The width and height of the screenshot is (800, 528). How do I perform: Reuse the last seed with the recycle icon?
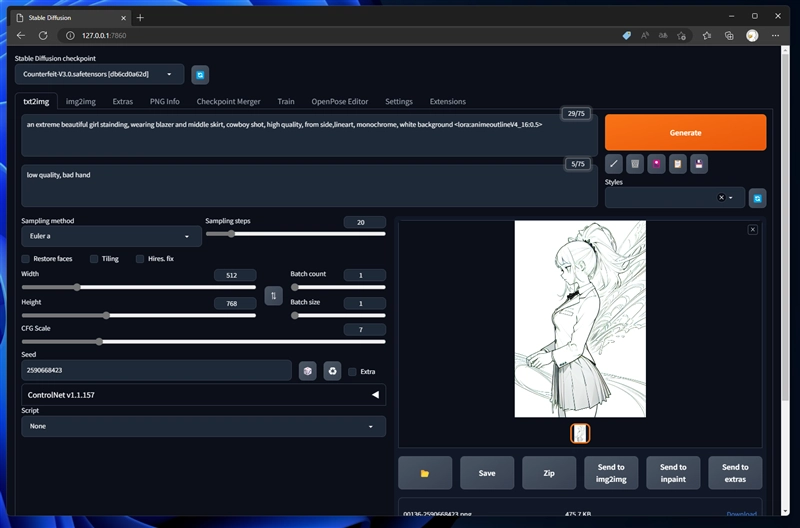[332, 371]
